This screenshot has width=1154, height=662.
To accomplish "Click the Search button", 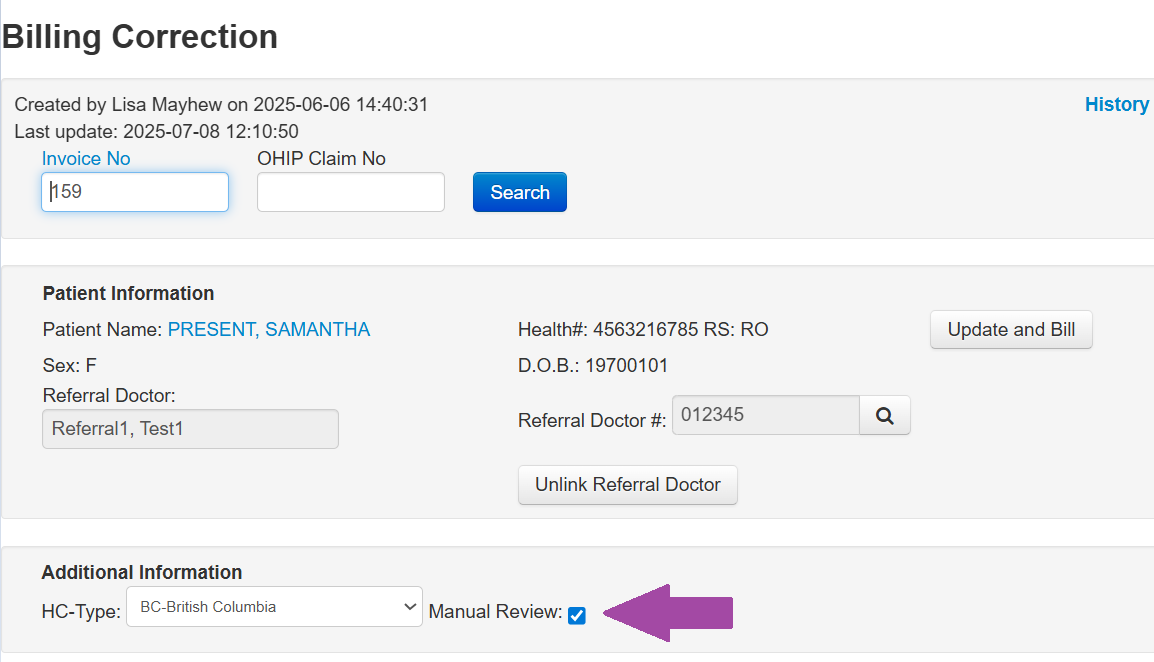I will (x=519, y=191).
